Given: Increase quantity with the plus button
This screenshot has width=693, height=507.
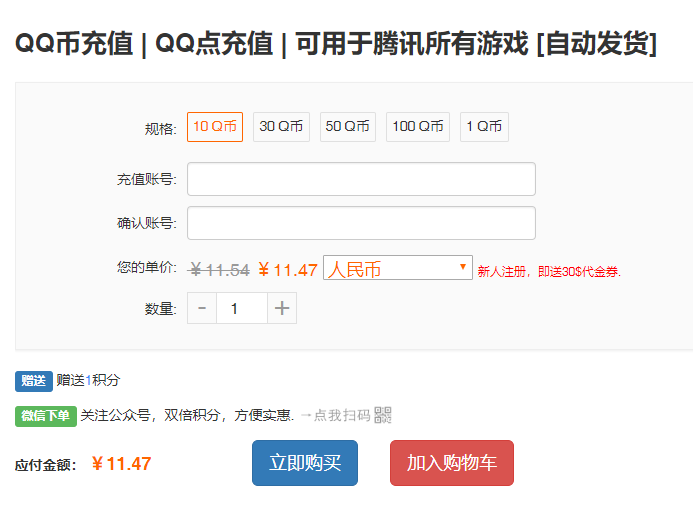Looking at the screenshot, I should click(282, 308).
